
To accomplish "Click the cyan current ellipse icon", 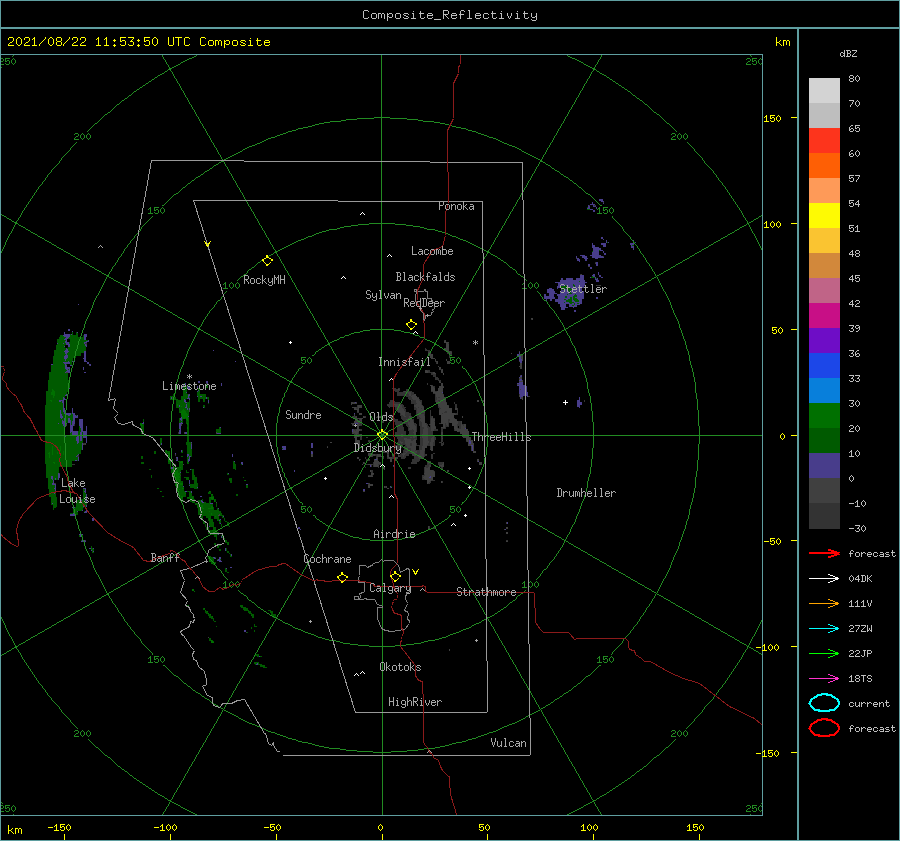I will point(824,703).
